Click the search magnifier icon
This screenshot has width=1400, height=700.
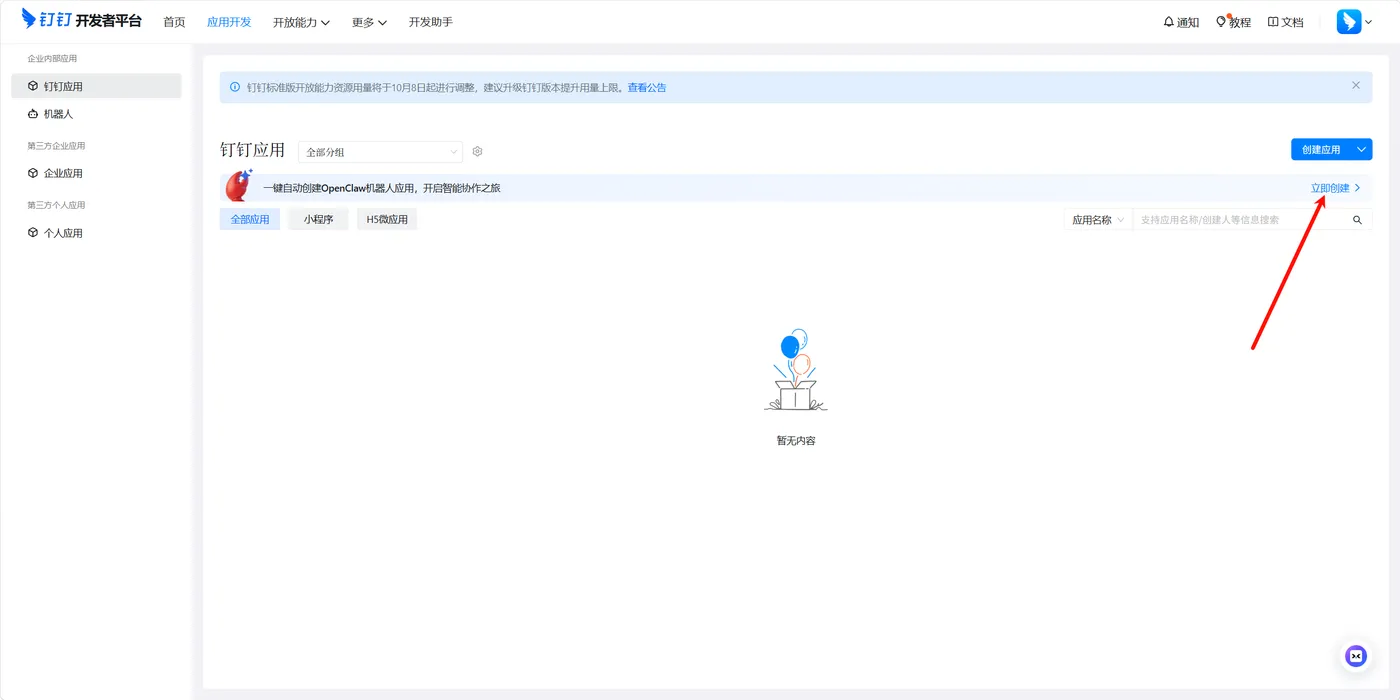coord(1357,220)
